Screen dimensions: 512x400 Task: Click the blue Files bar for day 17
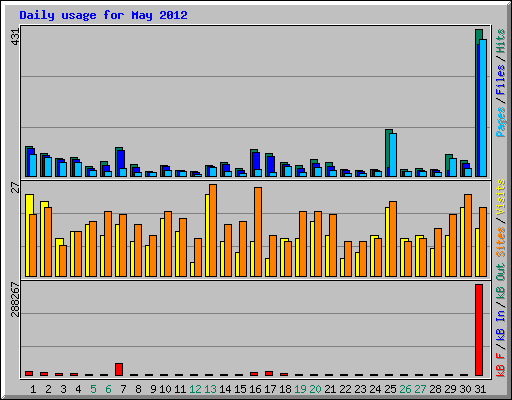(271, 164)
